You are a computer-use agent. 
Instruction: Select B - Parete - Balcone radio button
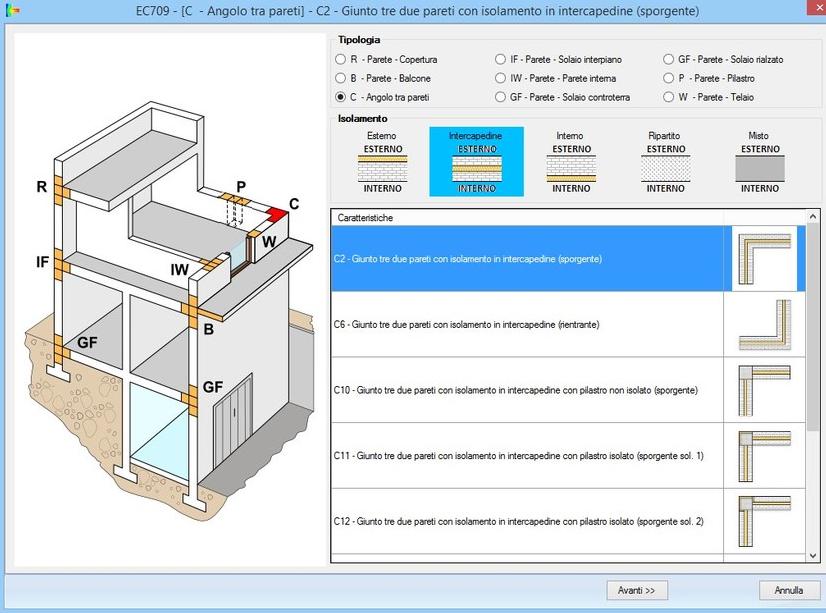[x=341, y=78]
